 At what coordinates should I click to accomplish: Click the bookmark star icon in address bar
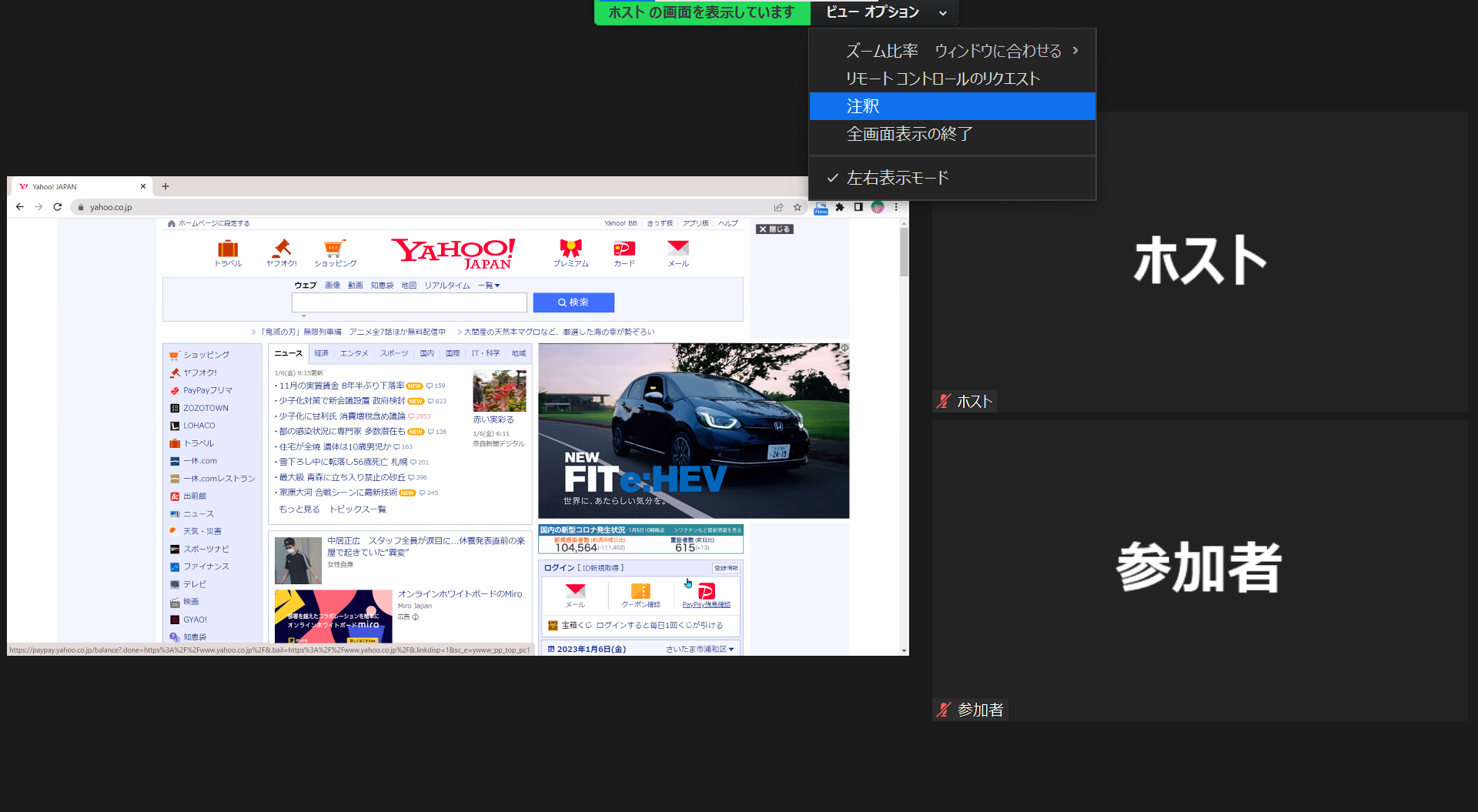[798, 207]
